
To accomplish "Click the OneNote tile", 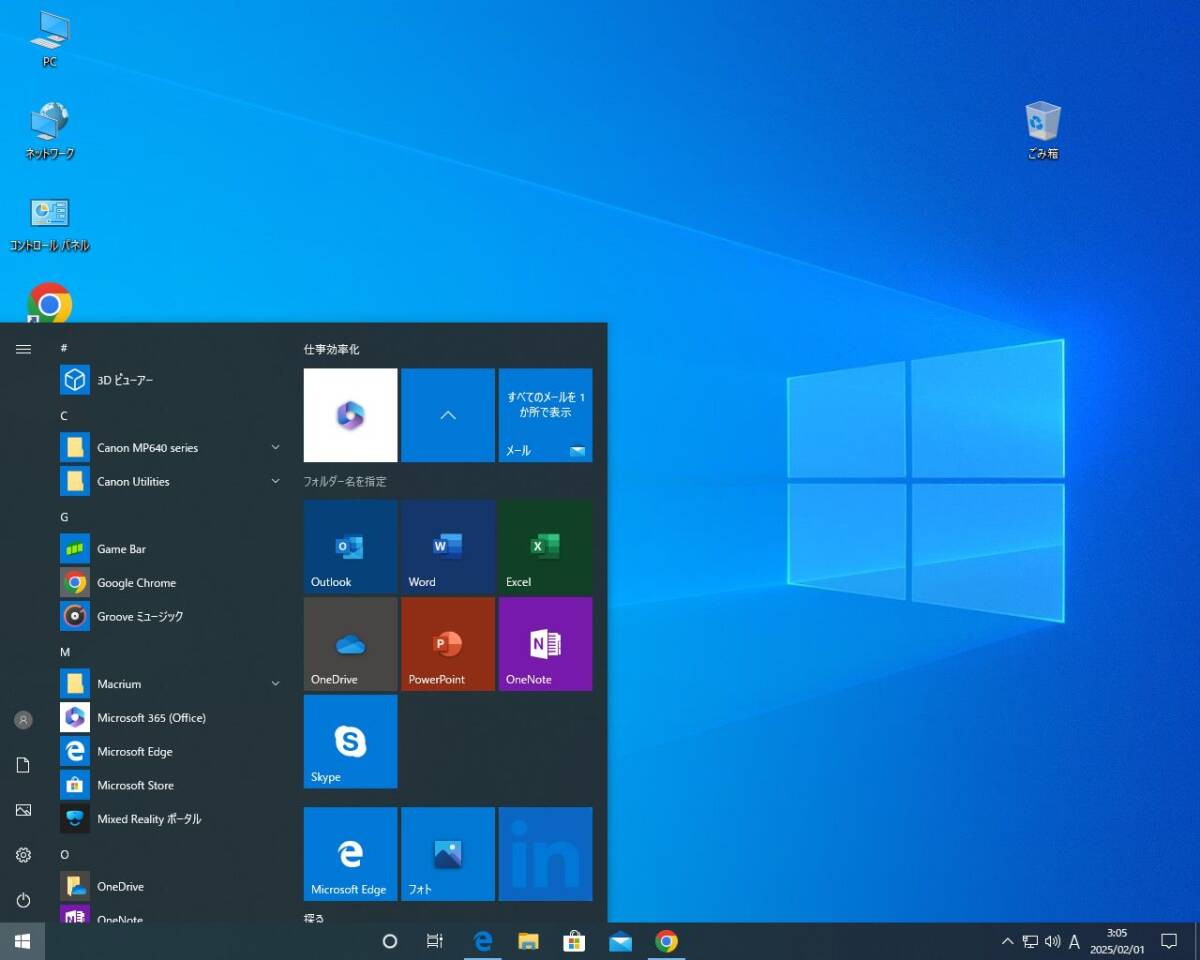I will (x=545, y=644).
